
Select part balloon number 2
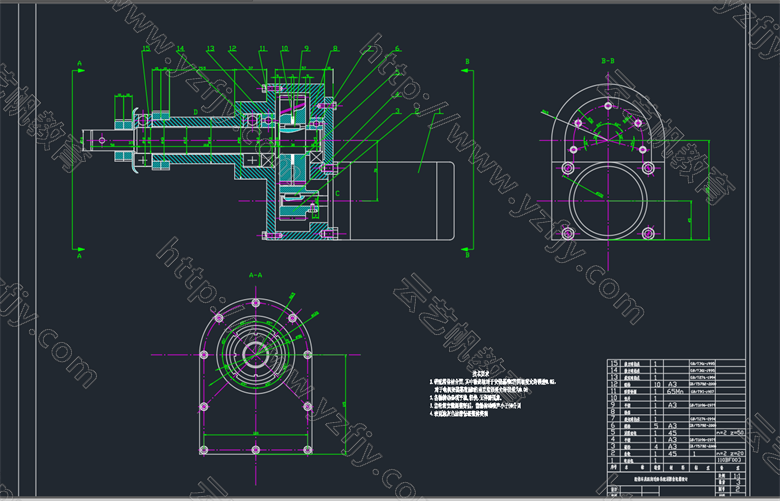tap(417, 111)
